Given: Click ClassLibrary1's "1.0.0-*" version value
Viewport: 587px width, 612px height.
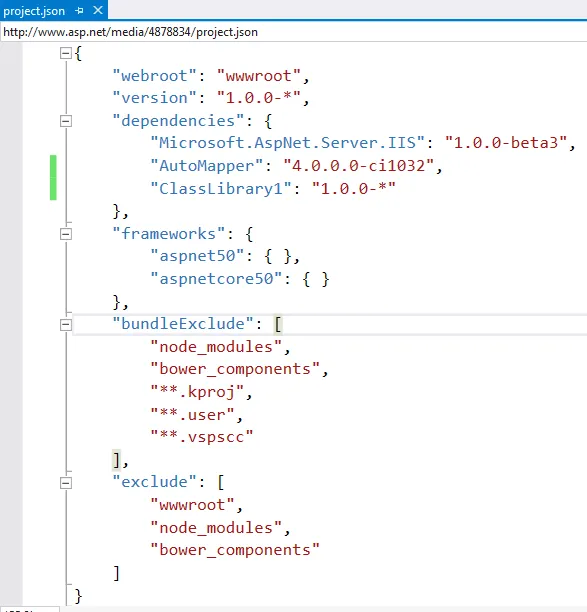Looking at the screenshot, I should click(354, 189).
